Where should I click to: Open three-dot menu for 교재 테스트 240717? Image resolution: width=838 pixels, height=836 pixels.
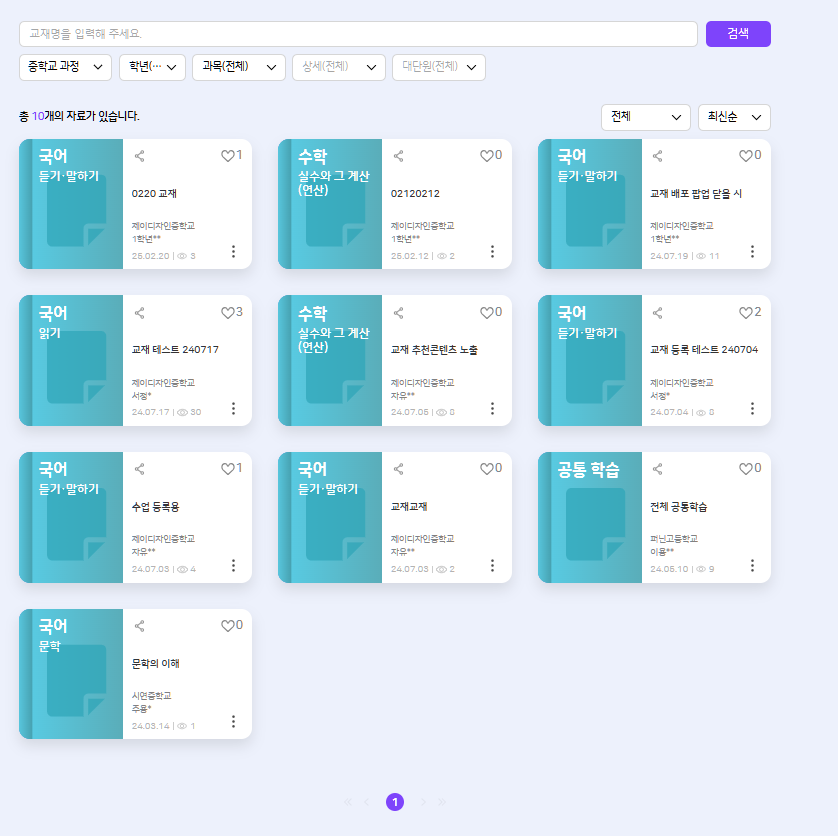click(x=233, y=408)
